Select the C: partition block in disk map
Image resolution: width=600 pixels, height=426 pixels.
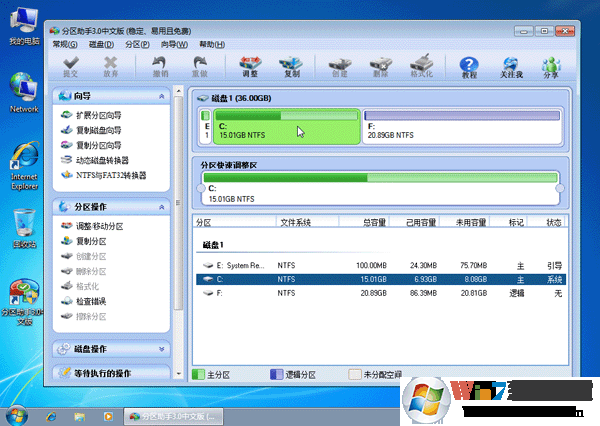(287, 127)
